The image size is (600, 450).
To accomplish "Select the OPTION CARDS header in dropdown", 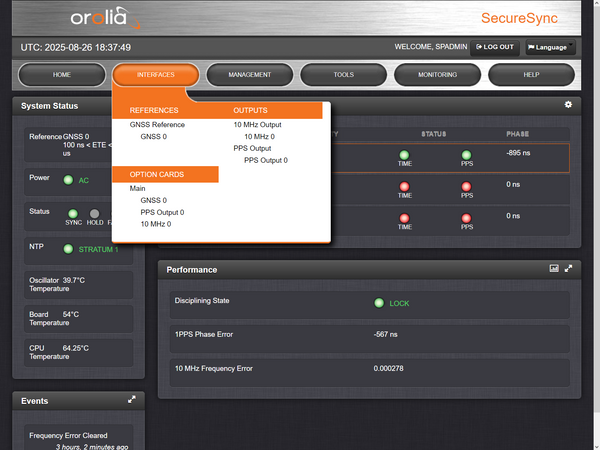I will point(157,174).
